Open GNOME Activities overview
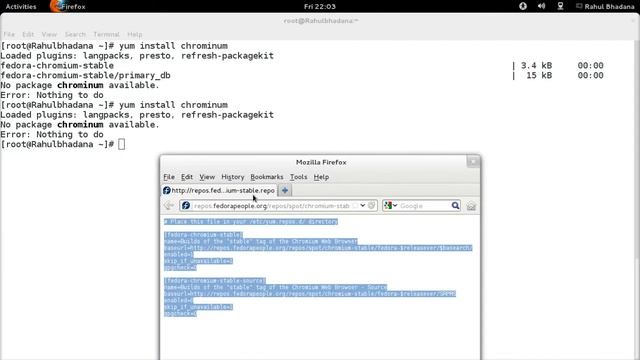This screenshot has height=360, width=640. pyautogui.click(x=21, y=7)
